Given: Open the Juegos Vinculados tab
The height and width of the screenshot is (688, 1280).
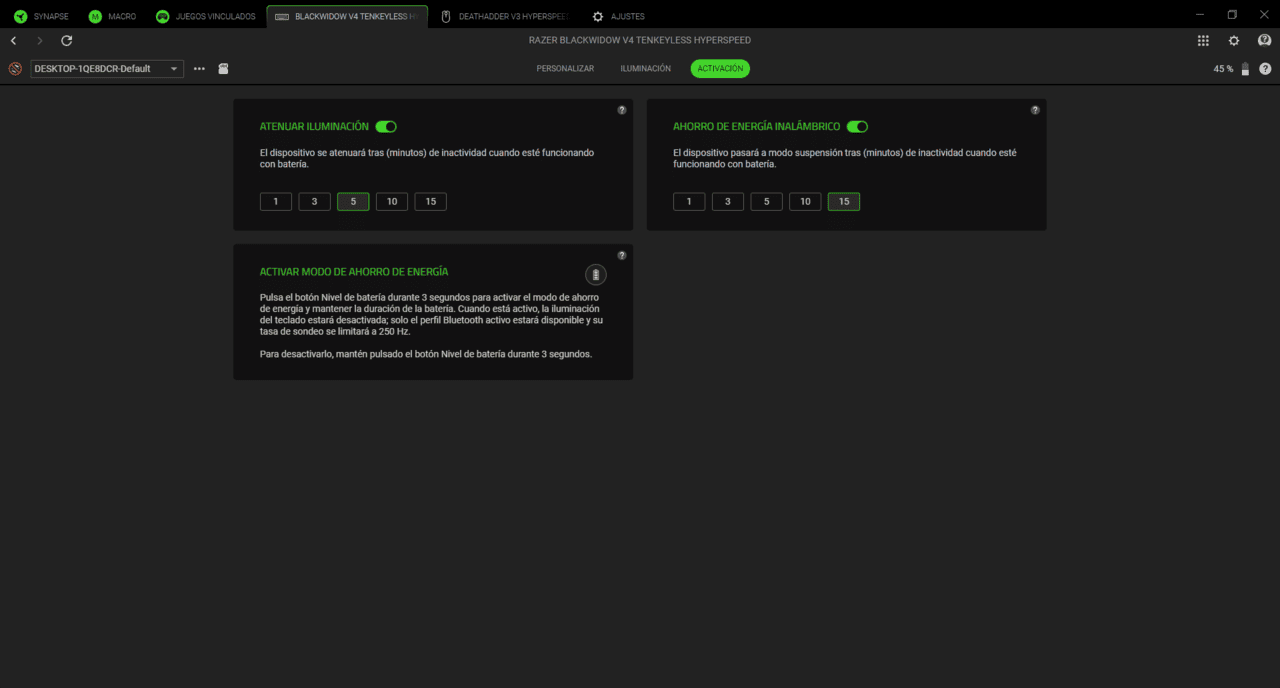Looking at the screenshot, I should pos(206,16).
